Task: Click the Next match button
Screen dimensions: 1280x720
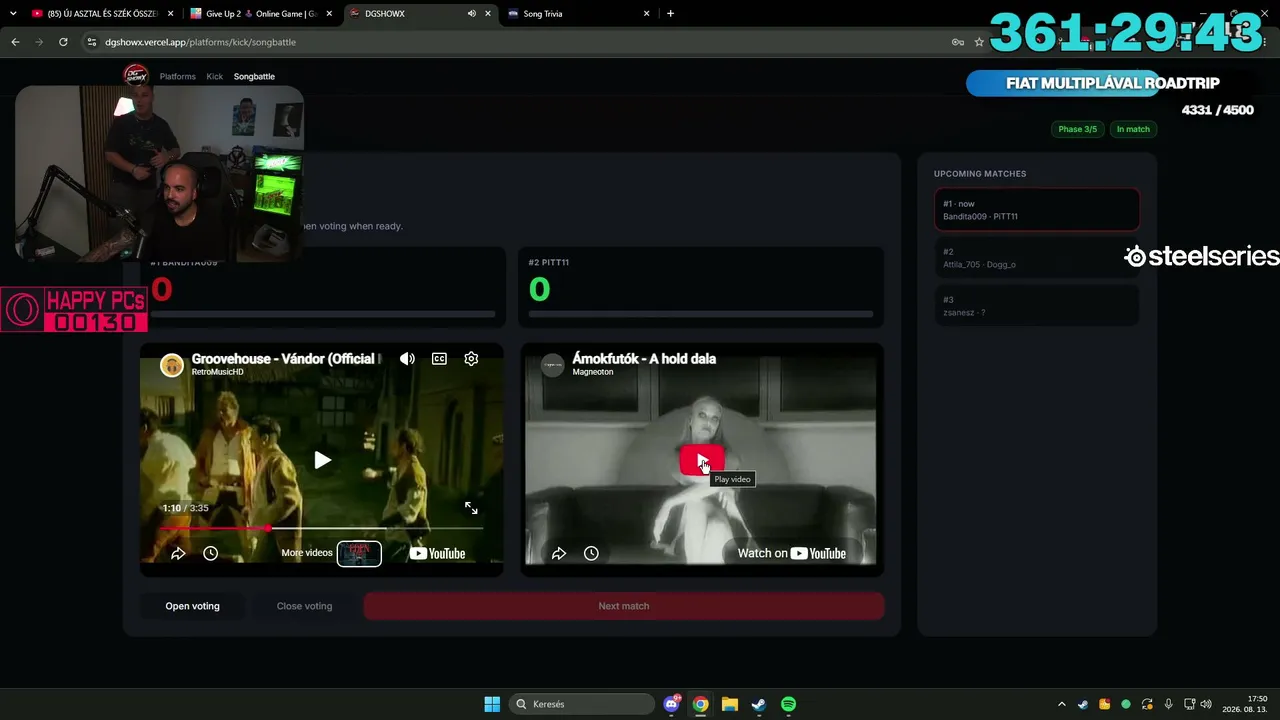Action: pos(624,606)
